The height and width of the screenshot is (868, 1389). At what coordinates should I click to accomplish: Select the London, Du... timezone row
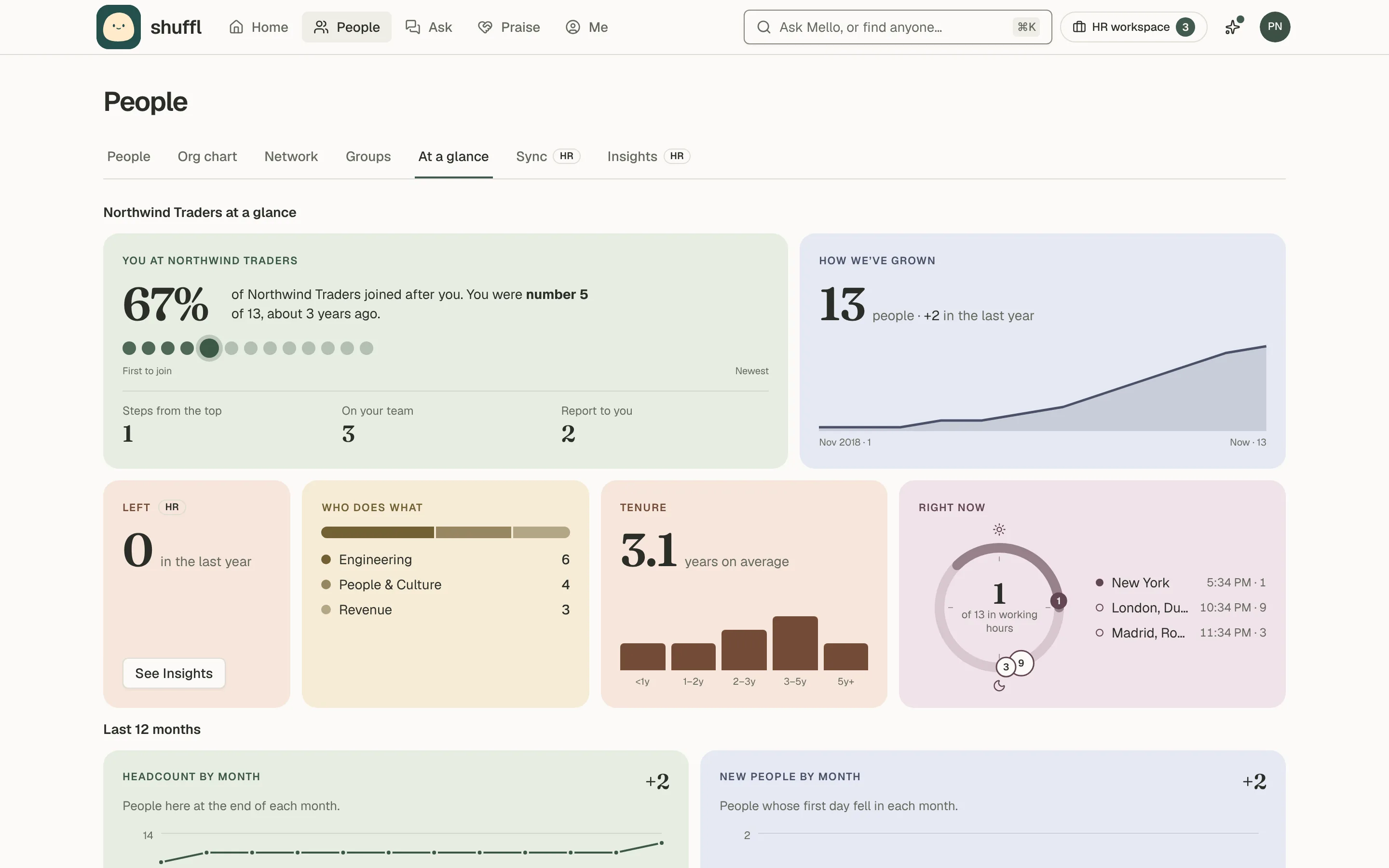click(x=1180, y=608)
